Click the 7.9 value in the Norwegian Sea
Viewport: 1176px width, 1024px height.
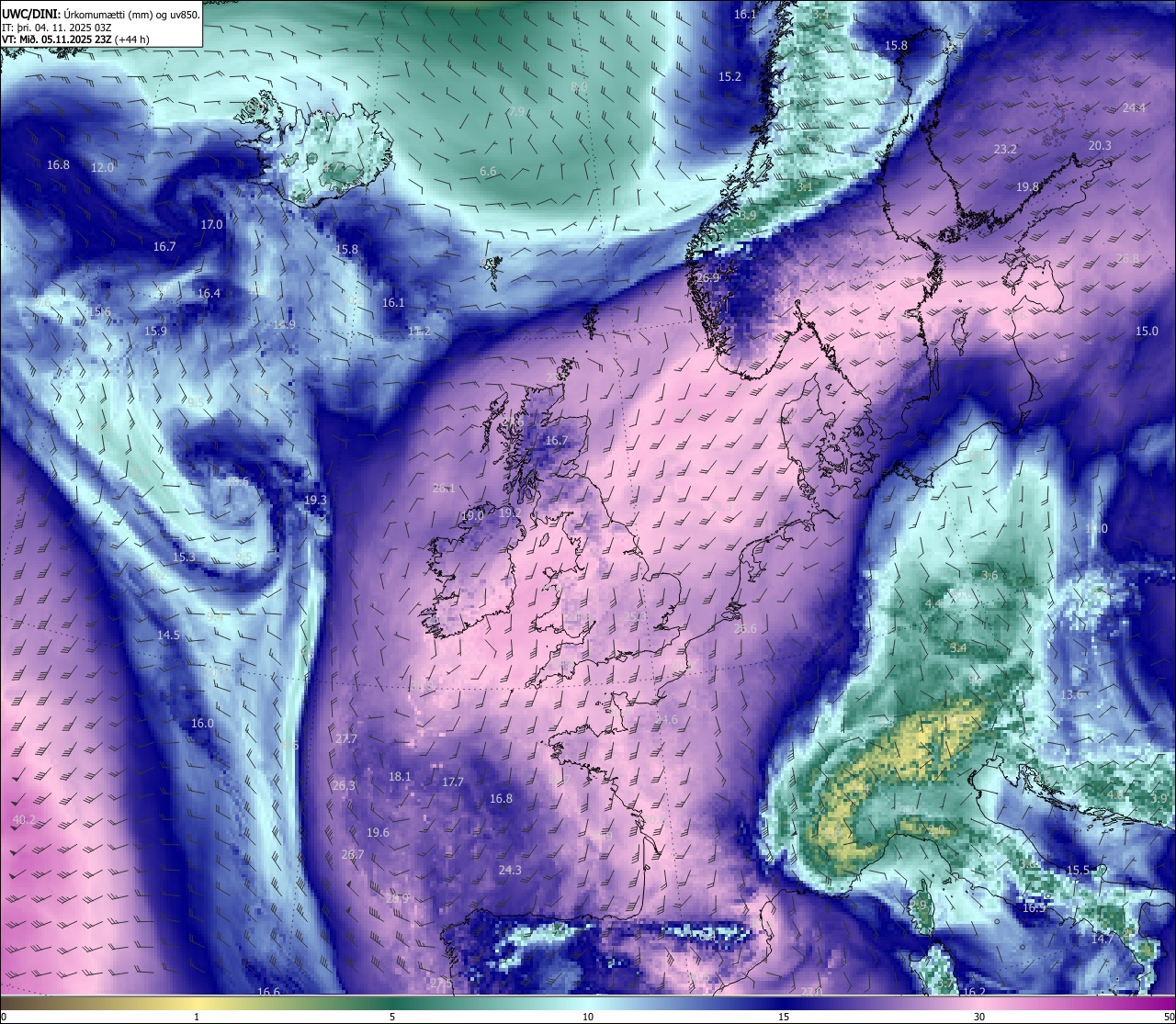point(516,112)
